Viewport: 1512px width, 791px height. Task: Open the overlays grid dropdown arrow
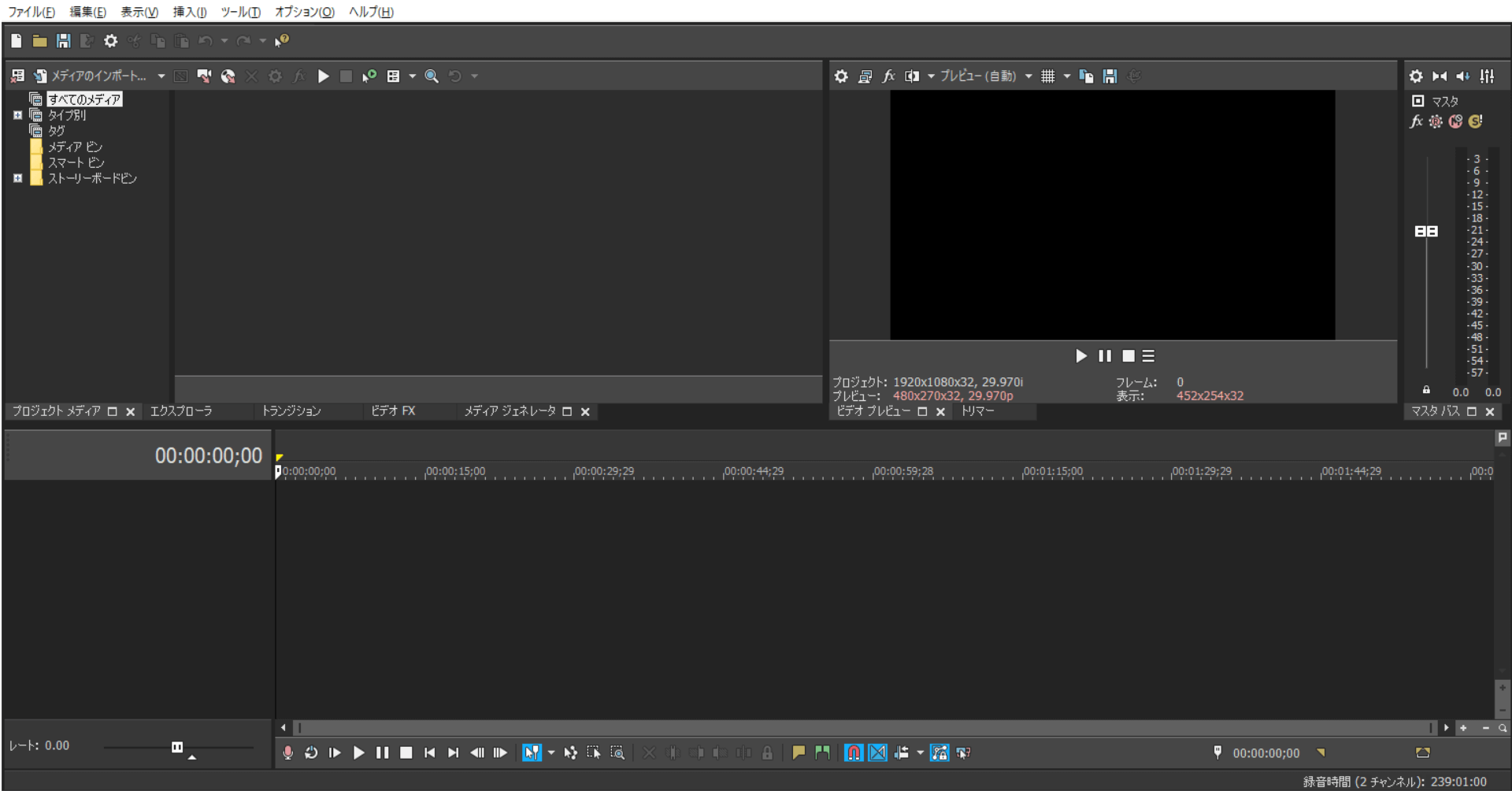(x=1067, y=76)
